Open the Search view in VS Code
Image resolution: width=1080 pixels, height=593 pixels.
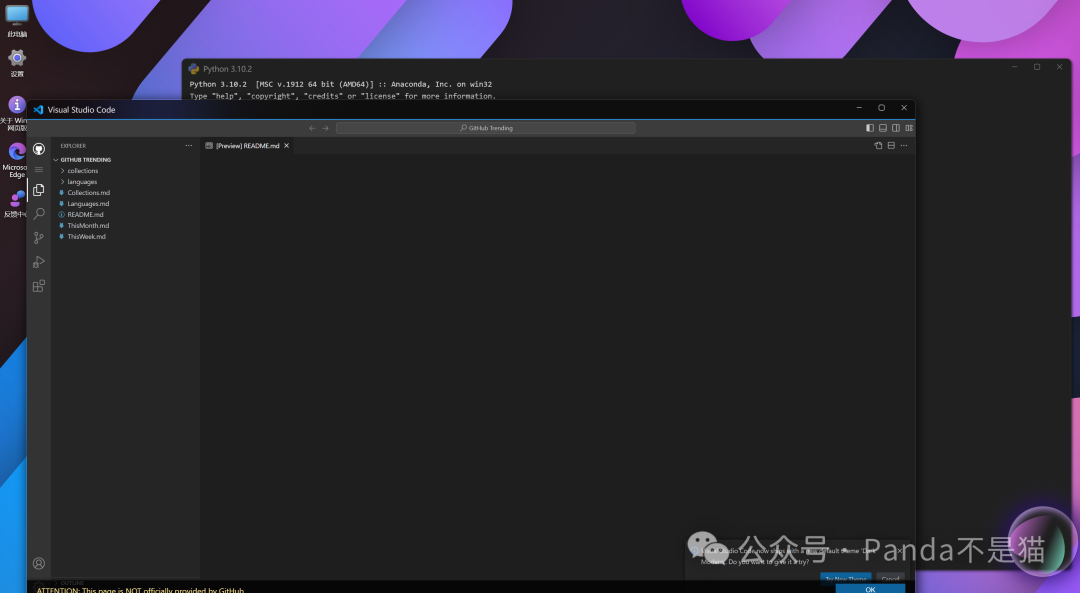tap(39, 214)
